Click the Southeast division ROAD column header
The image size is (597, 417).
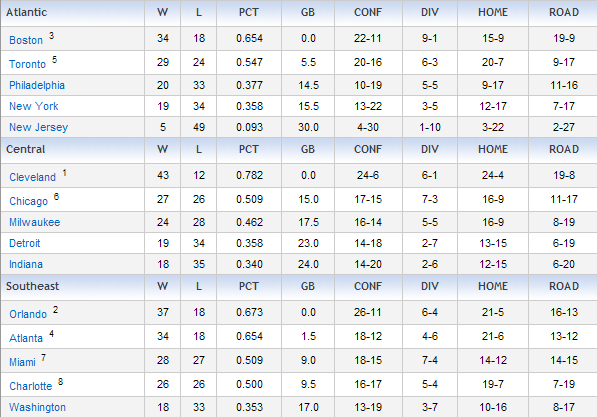pos(564,286)
